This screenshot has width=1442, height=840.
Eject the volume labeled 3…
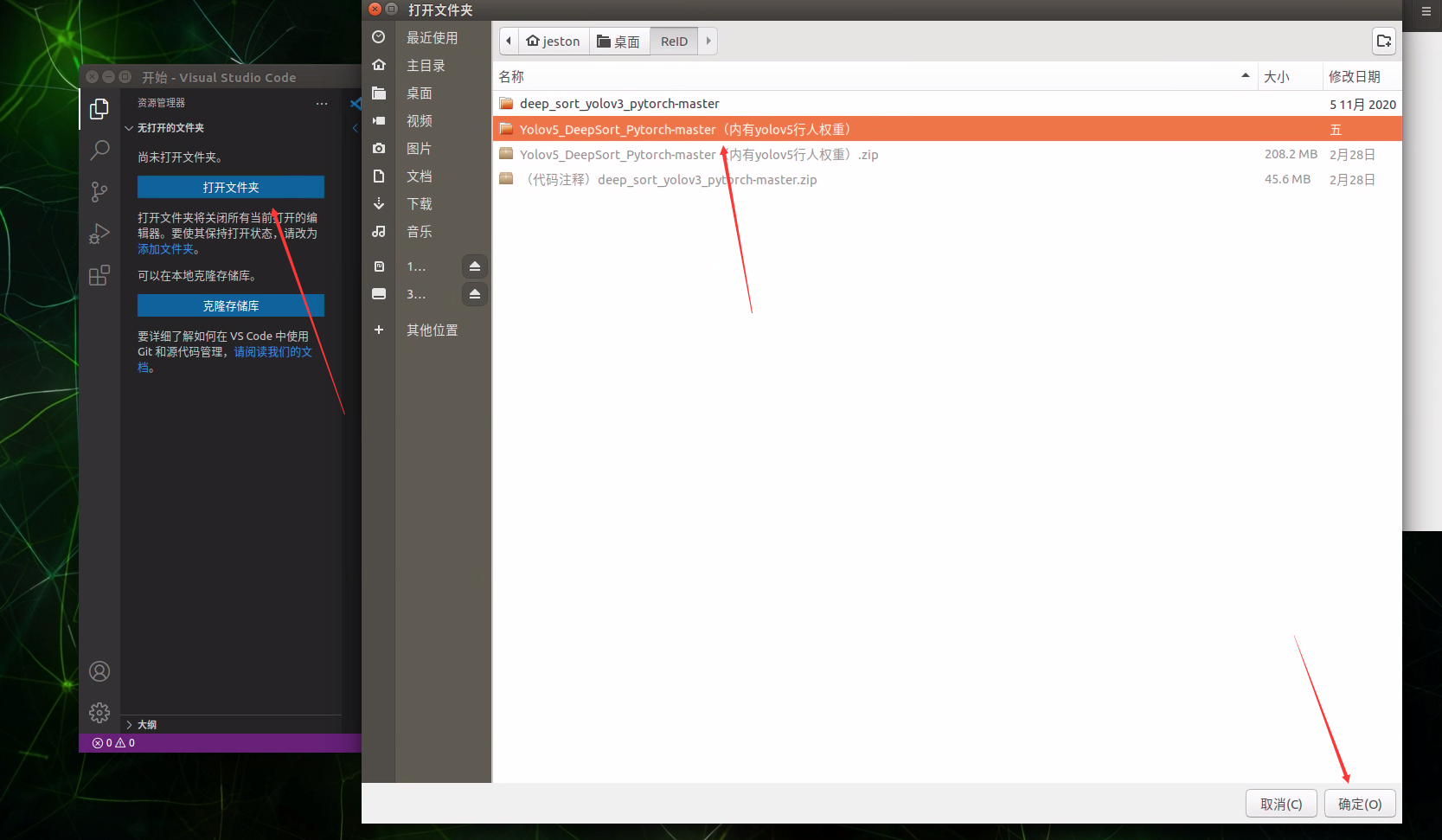[475, 294]
